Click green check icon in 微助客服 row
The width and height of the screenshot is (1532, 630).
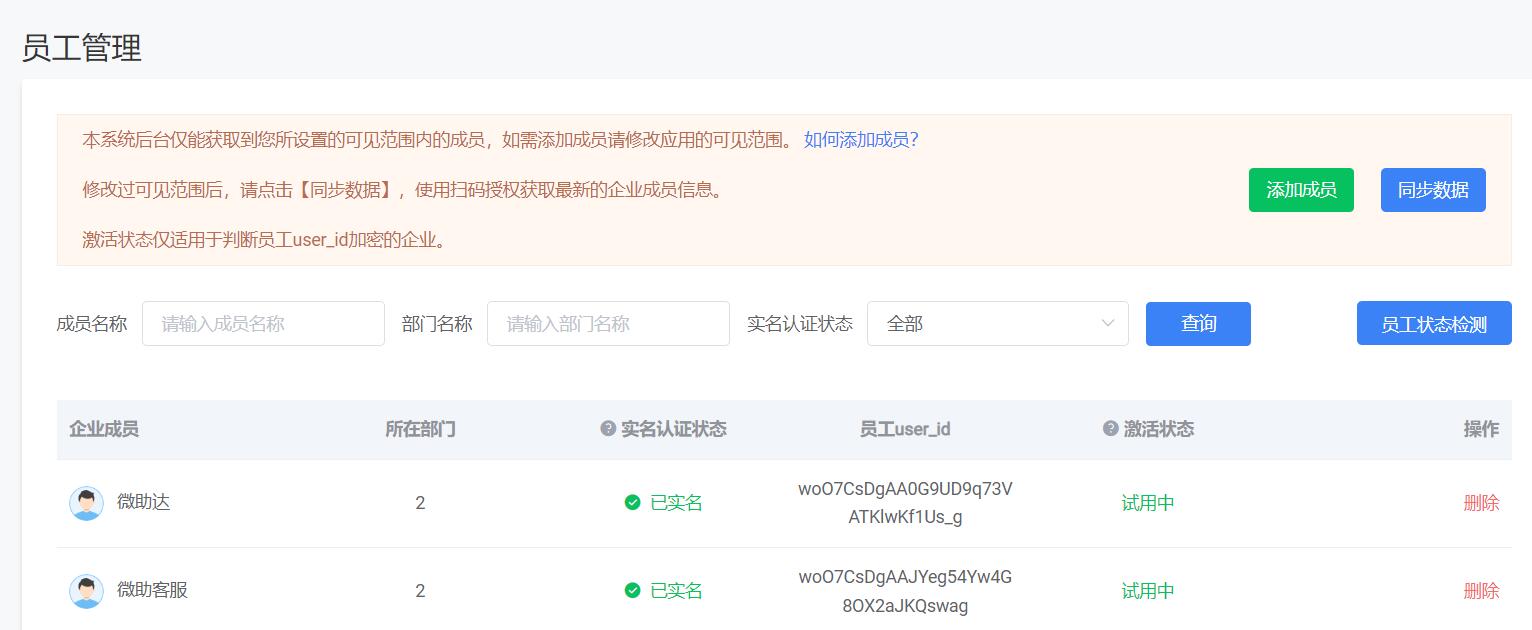click(632, 591)
